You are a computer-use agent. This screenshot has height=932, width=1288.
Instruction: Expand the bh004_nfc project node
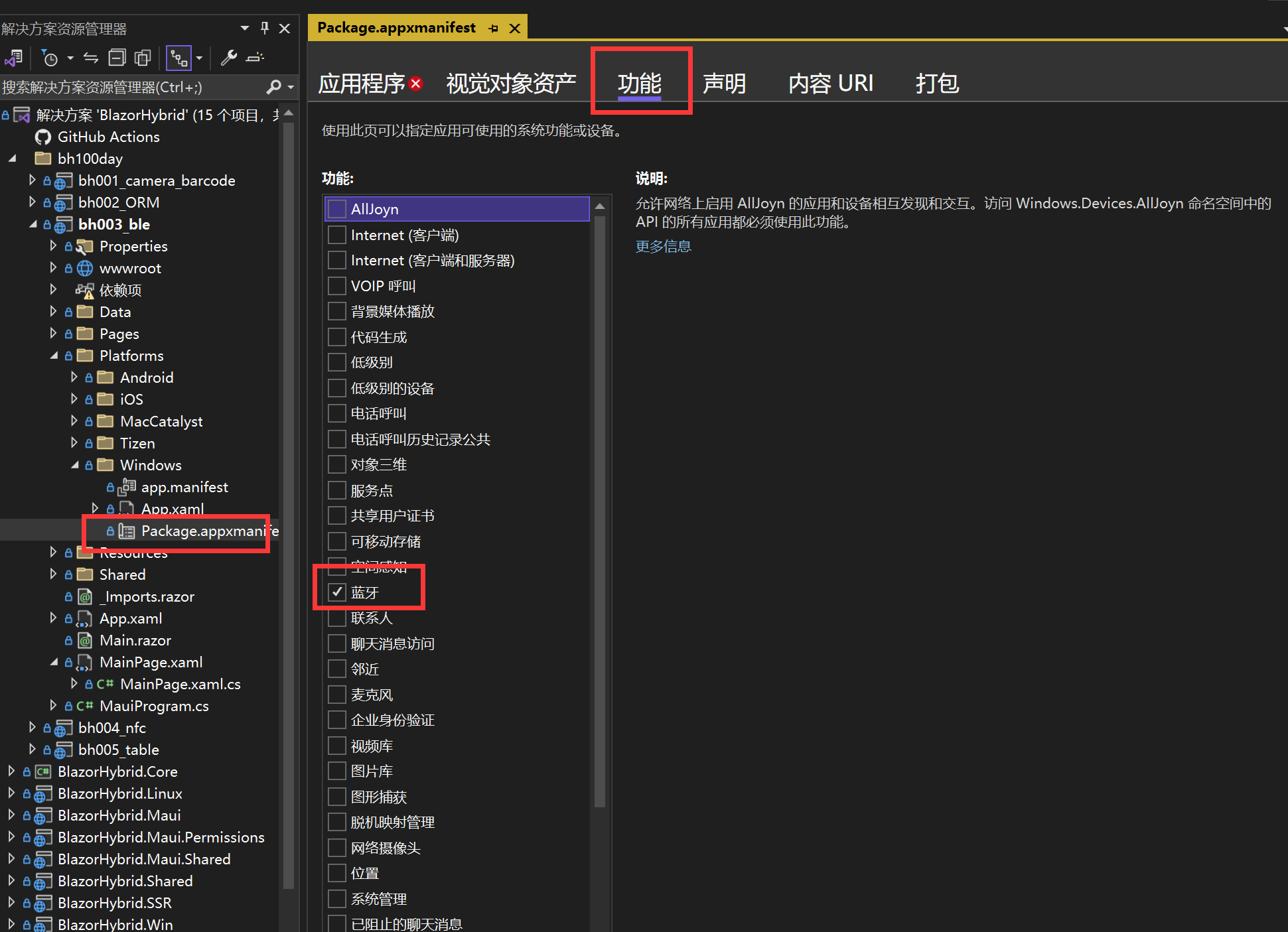click(32, 728)
